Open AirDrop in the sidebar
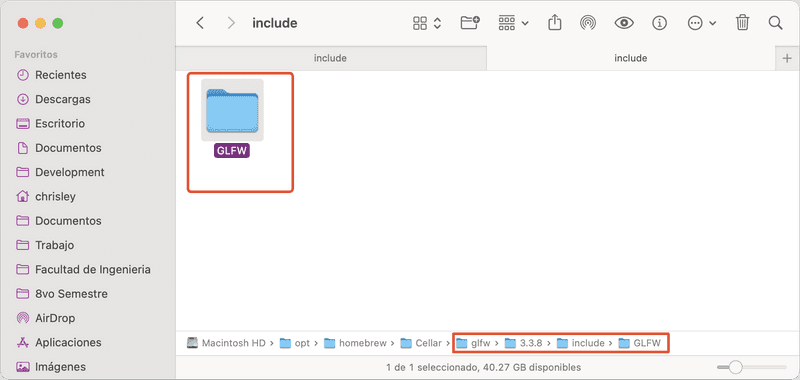Viewport: 800px width, 380px height. tap(55, 318)
